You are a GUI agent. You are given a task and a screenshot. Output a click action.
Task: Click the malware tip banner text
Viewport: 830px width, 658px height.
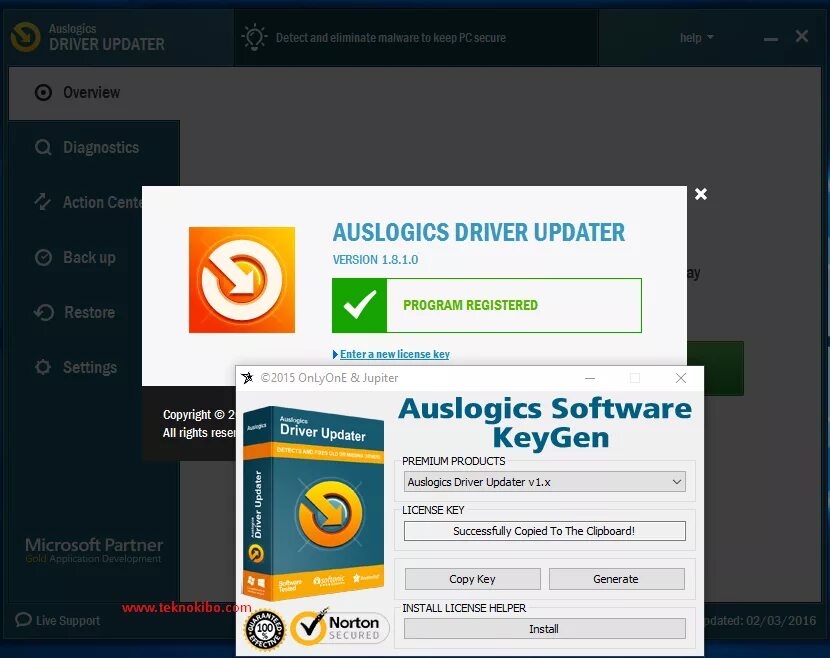click(391, 38)
